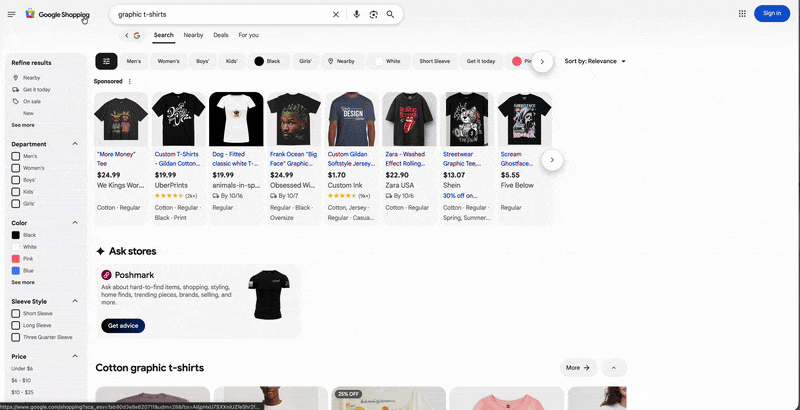Screen dimensions: 800x410
Task: Open the Google apps grid
Action: pos(742,13)
